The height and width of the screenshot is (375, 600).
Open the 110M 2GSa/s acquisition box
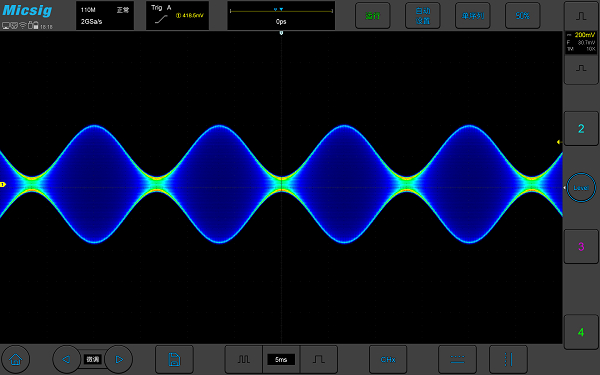[105, 16]
